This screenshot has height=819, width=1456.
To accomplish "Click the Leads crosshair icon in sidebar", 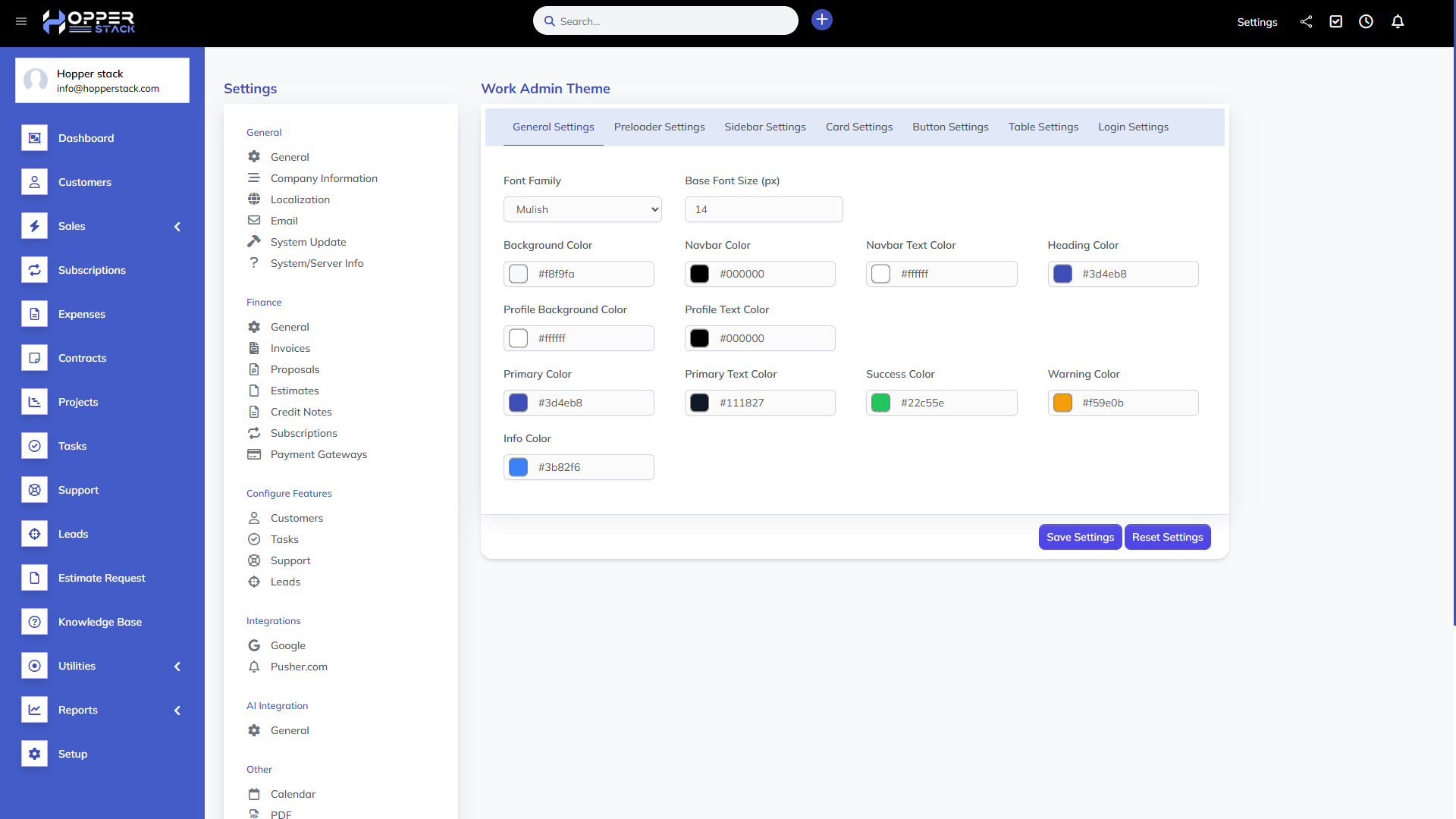I will click(x=34, y=534).
